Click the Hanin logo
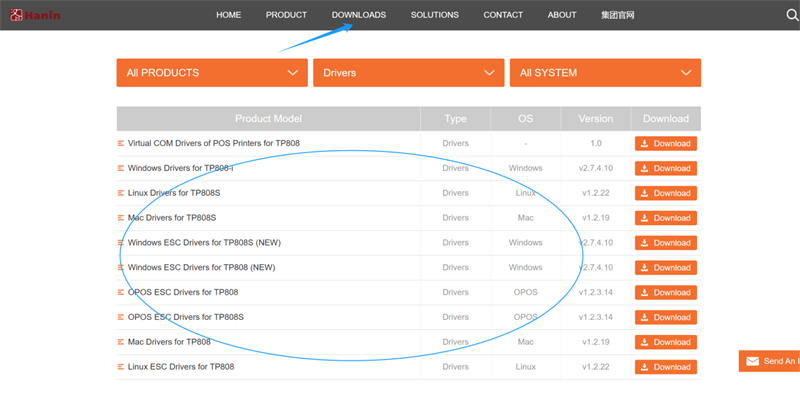Image resolution: width=800 pixels, height=405 pixels. click(x=35, y=15)
